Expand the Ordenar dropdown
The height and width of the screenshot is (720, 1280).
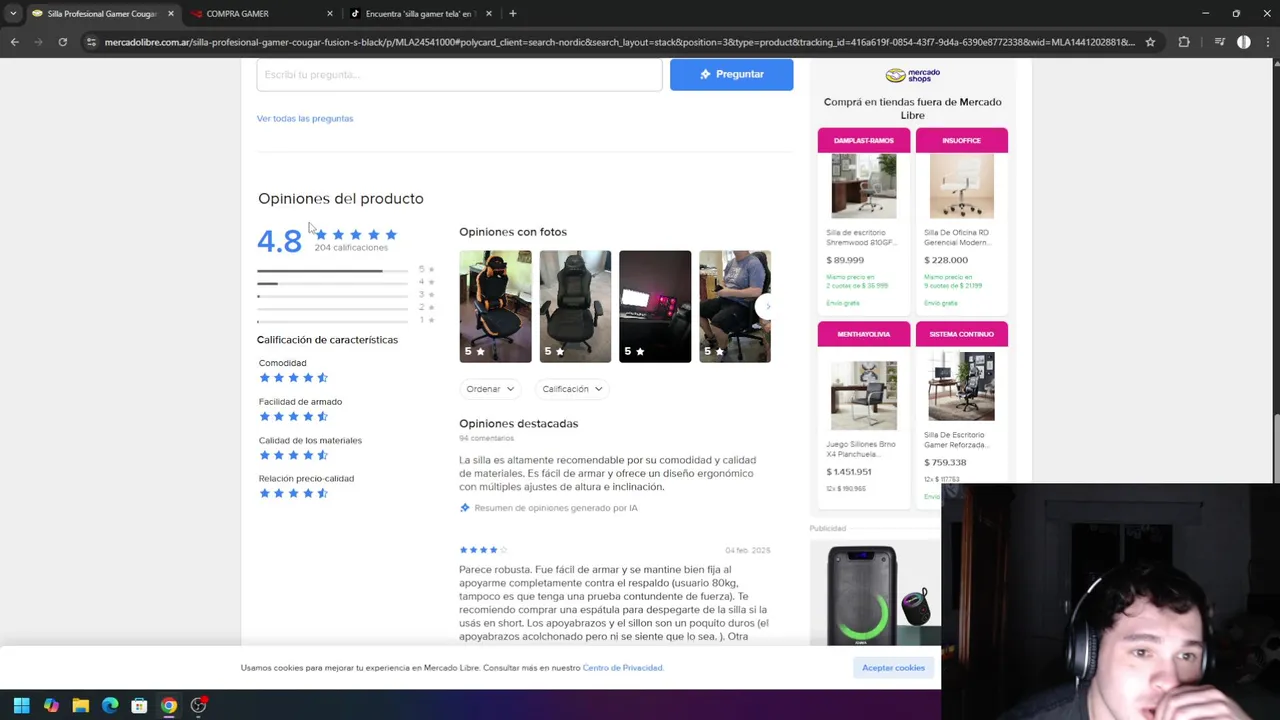pos(490,389)
